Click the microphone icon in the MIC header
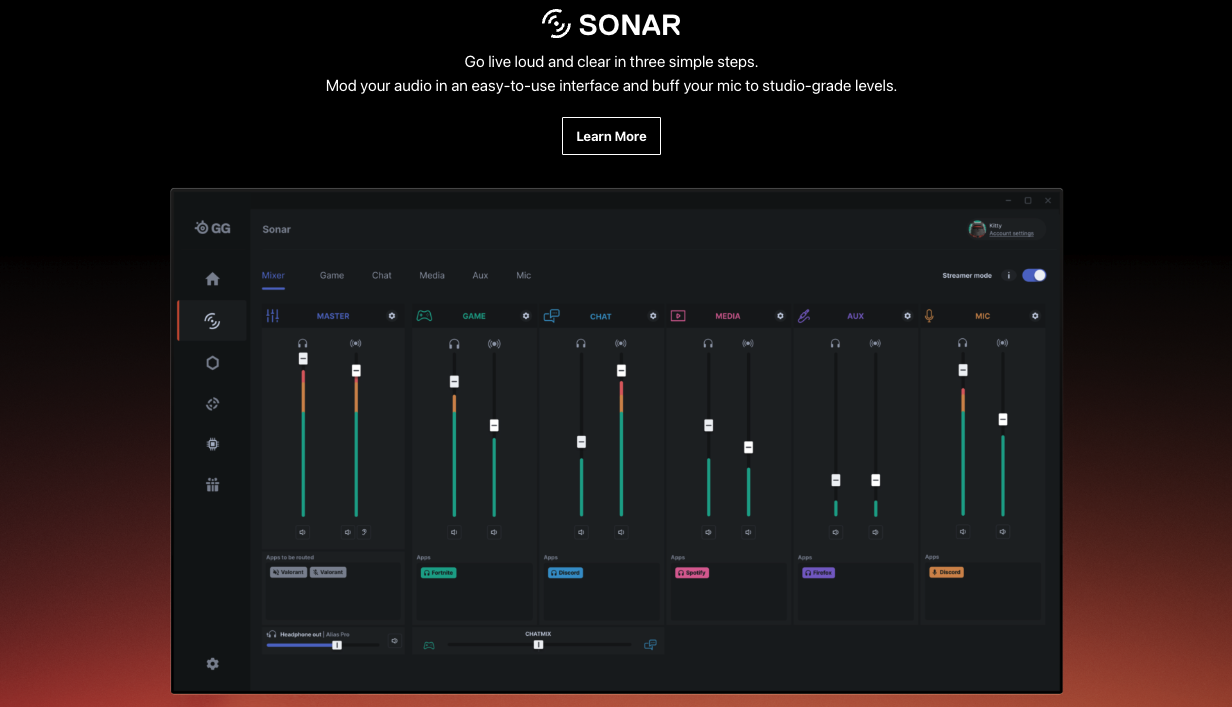1232x707 pixels. click(929, 316)
